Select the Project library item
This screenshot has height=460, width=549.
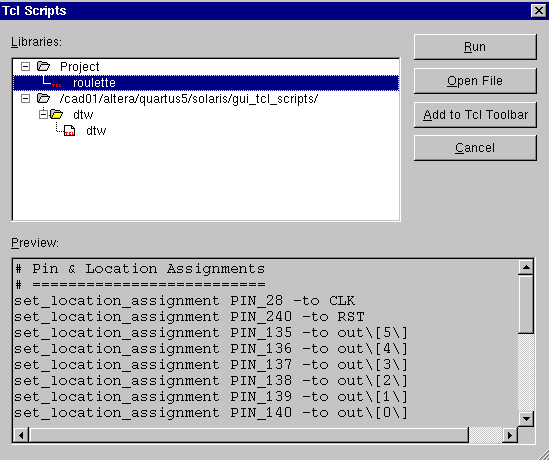click(x=79, y=67)
